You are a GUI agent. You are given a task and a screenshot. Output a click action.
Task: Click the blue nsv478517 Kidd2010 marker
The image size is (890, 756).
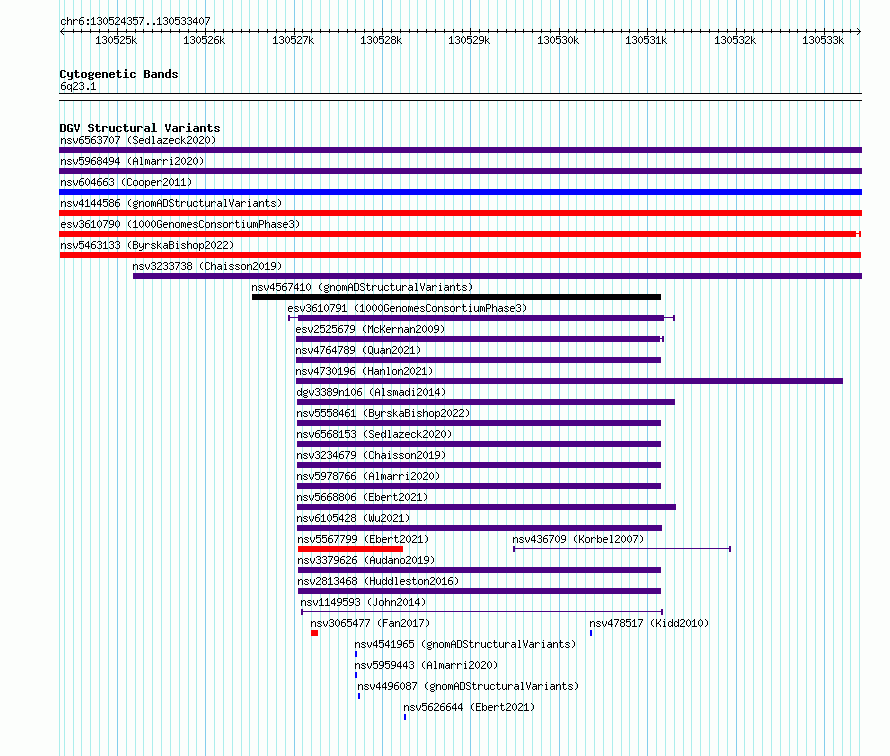tap(591, 633)
